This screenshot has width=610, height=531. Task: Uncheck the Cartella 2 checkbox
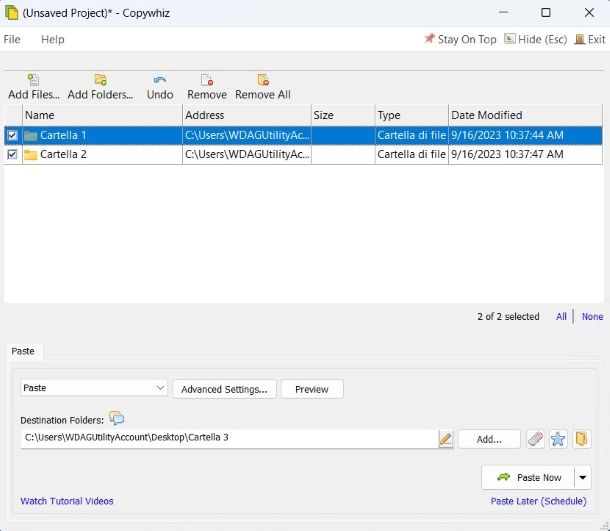coord(12,154)
